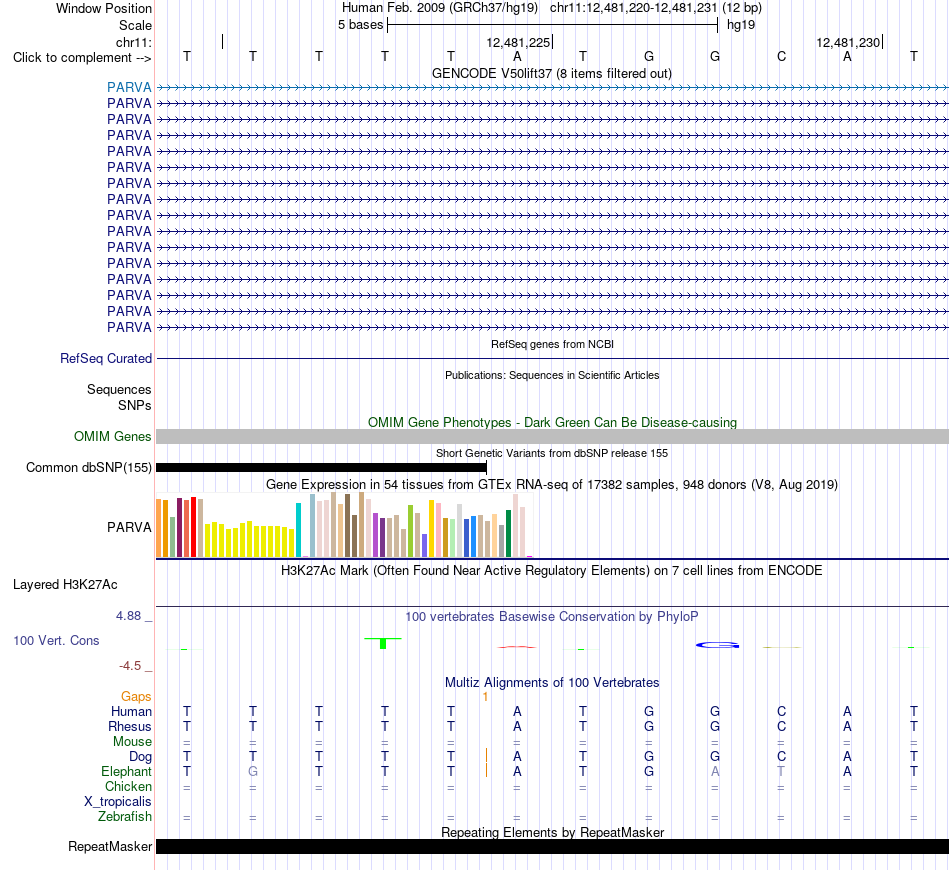Click the dark green bar in GTEx chart
The image size is (950, 870).
point(508,533)
